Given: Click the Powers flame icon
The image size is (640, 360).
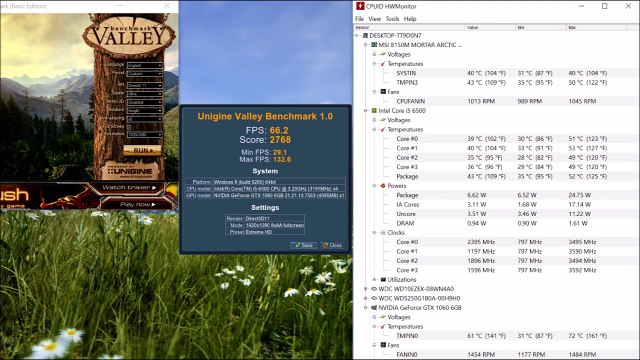Looking at the screenshot, I should [383, 186].
